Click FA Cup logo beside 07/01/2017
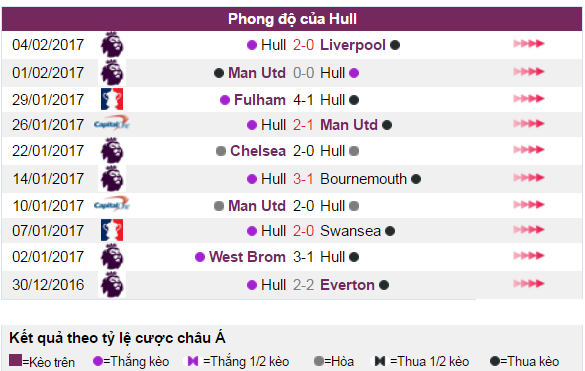Screen dimensions: 585x371 112,230
